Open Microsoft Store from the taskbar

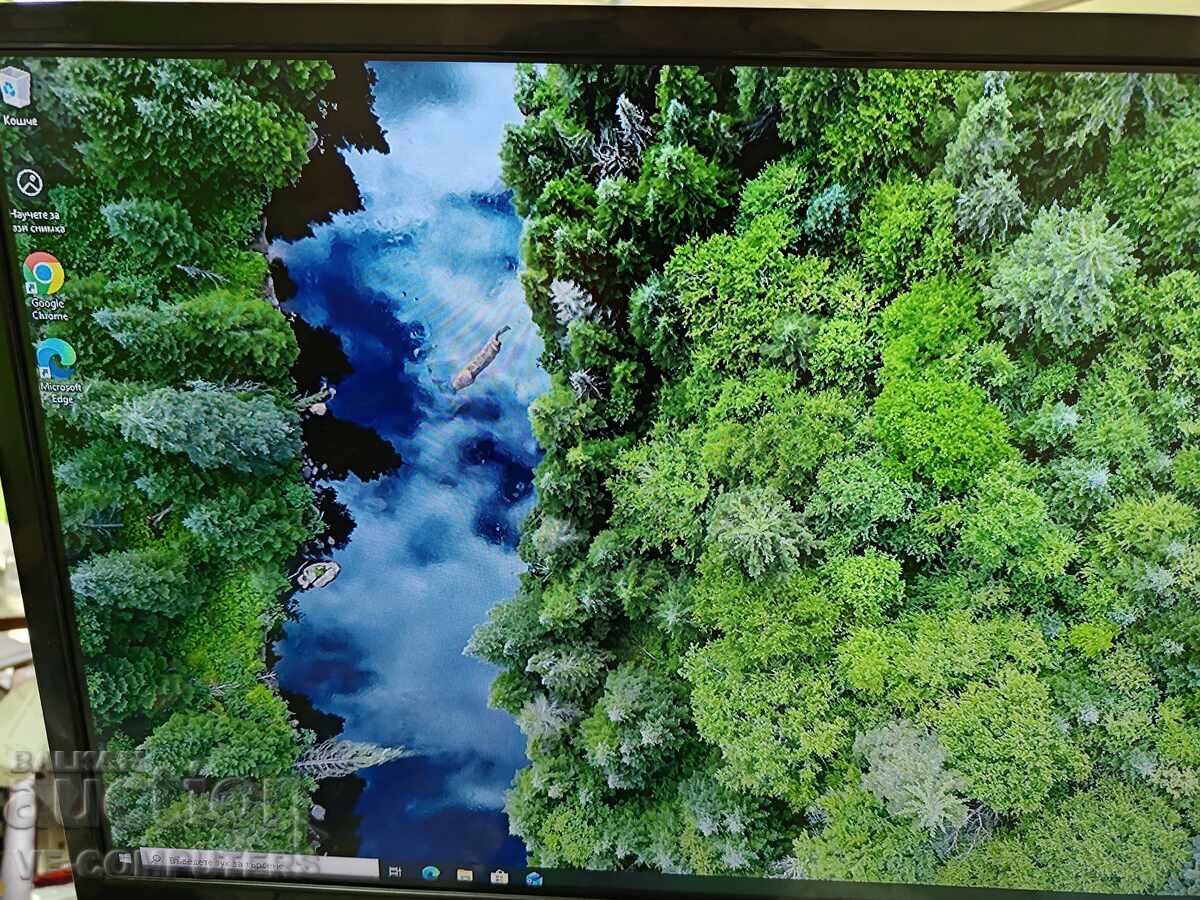[x=499, y=877]
